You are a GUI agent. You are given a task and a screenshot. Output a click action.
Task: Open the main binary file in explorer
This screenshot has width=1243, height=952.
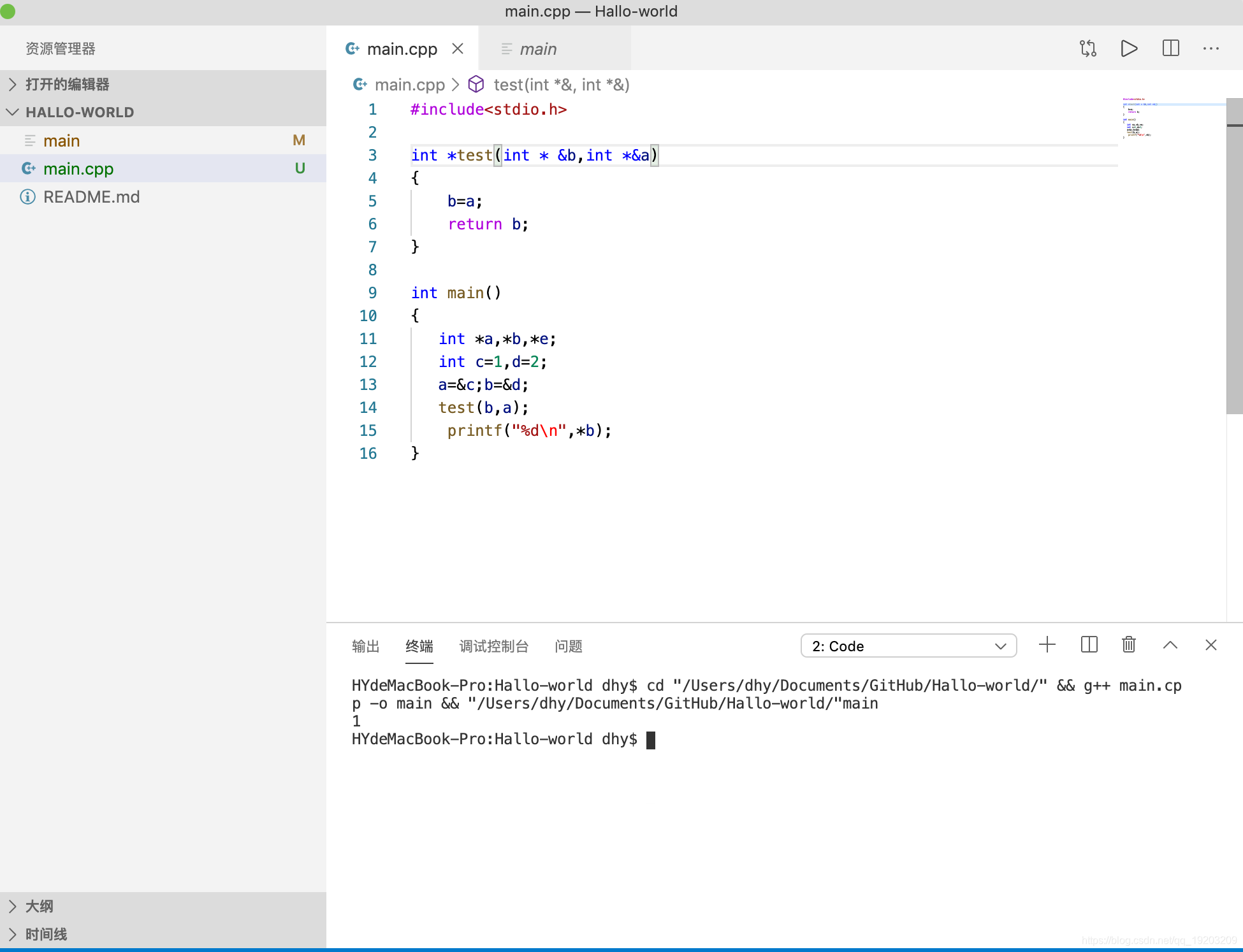pos(163,140)
